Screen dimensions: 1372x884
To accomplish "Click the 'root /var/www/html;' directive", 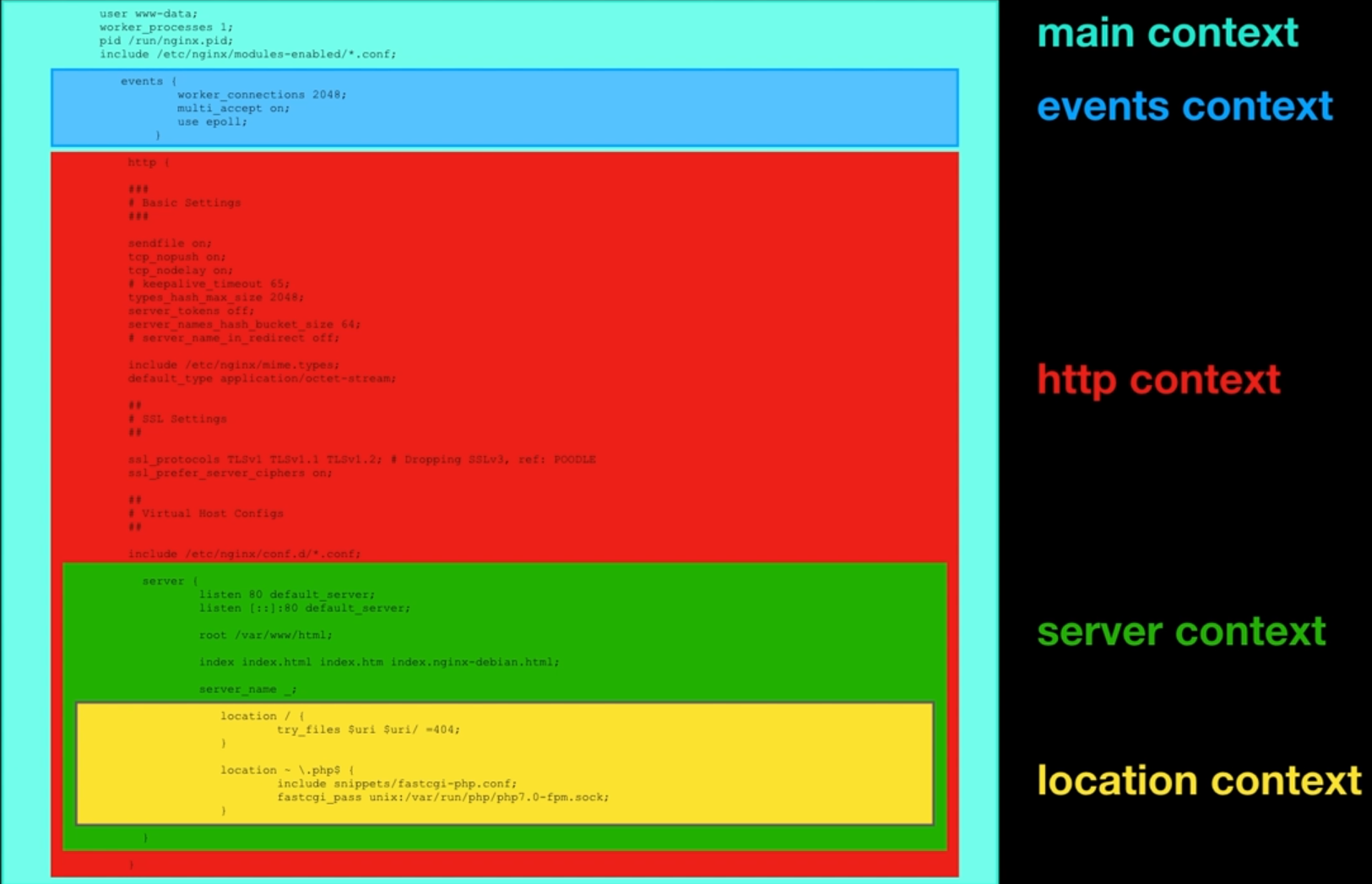I will (266, 635).
